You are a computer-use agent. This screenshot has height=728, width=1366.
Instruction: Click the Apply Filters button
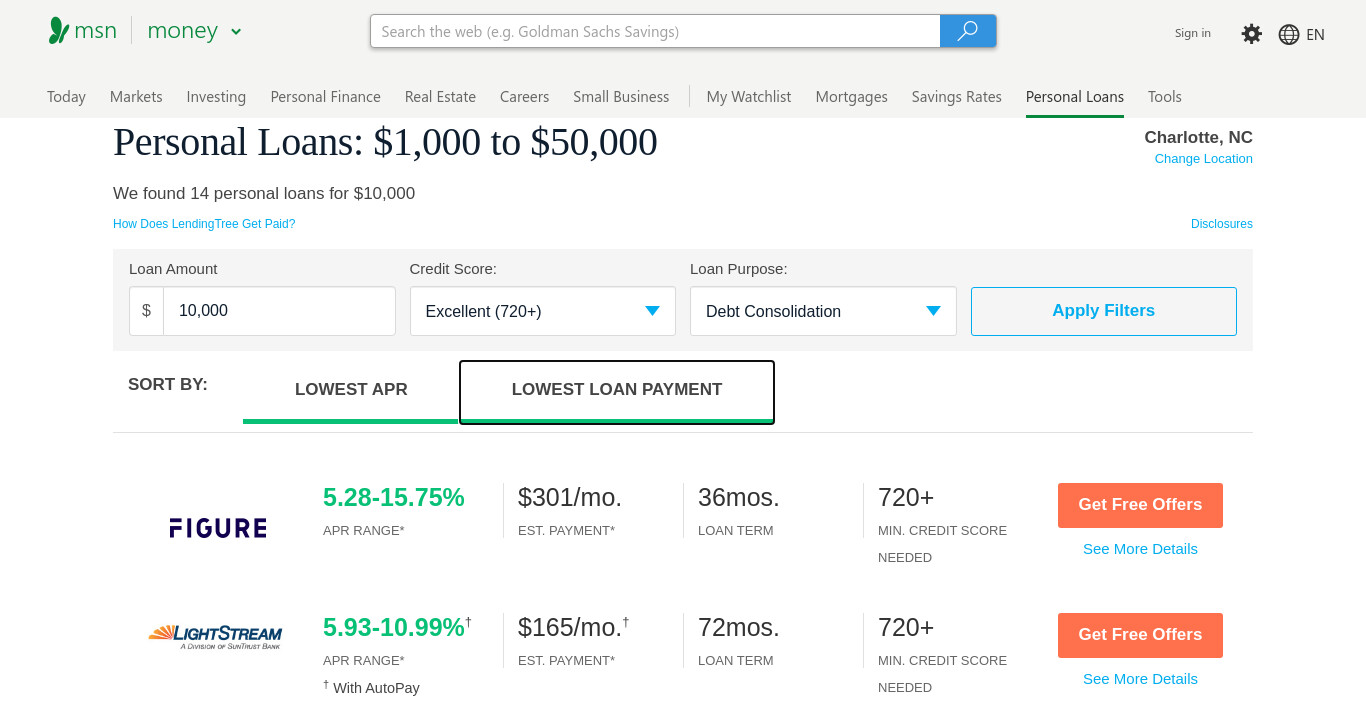pyautogui.click(x=1104, y=311)
